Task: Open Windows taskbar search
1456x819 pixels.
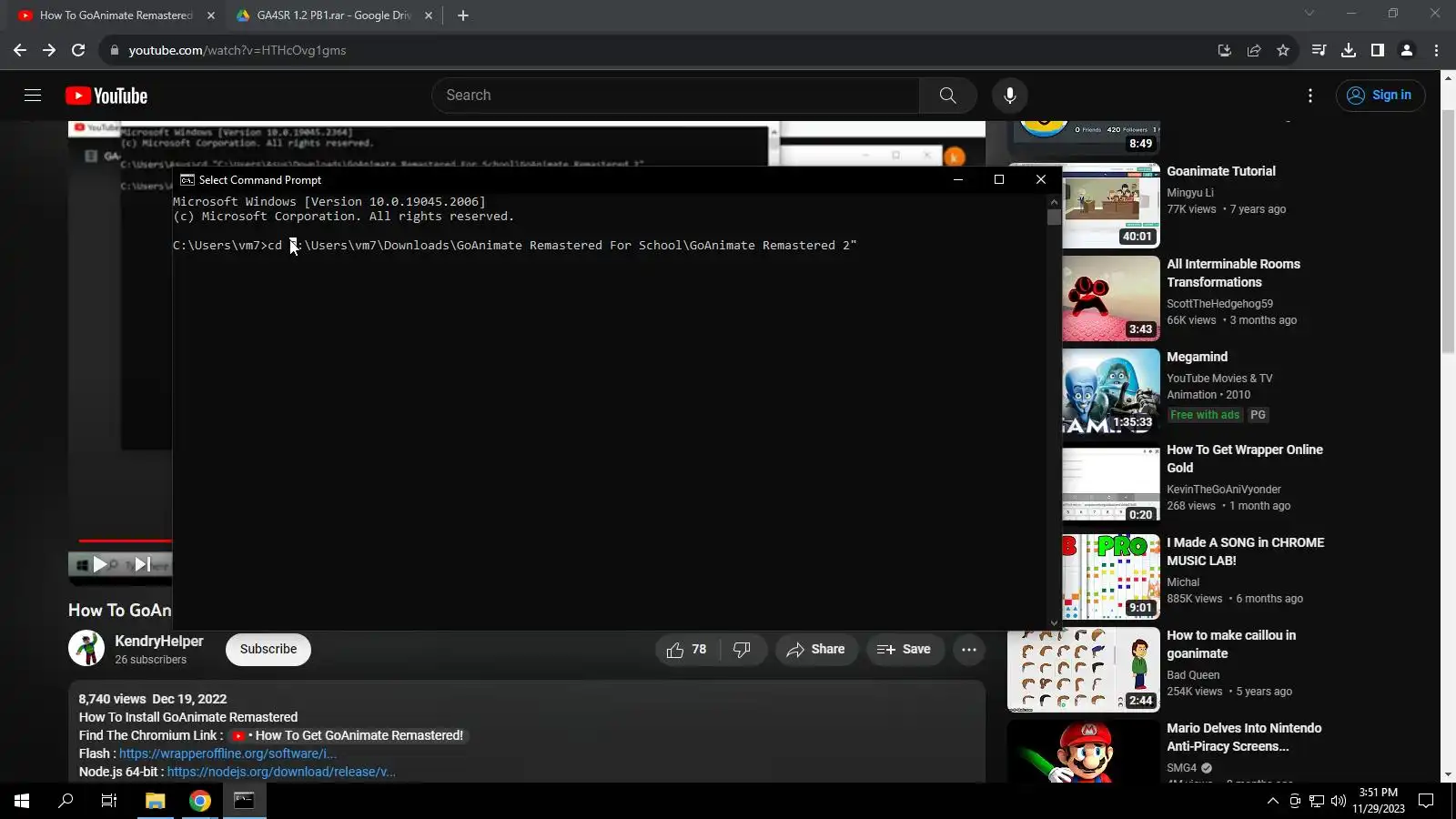Action: coord(66,801)
